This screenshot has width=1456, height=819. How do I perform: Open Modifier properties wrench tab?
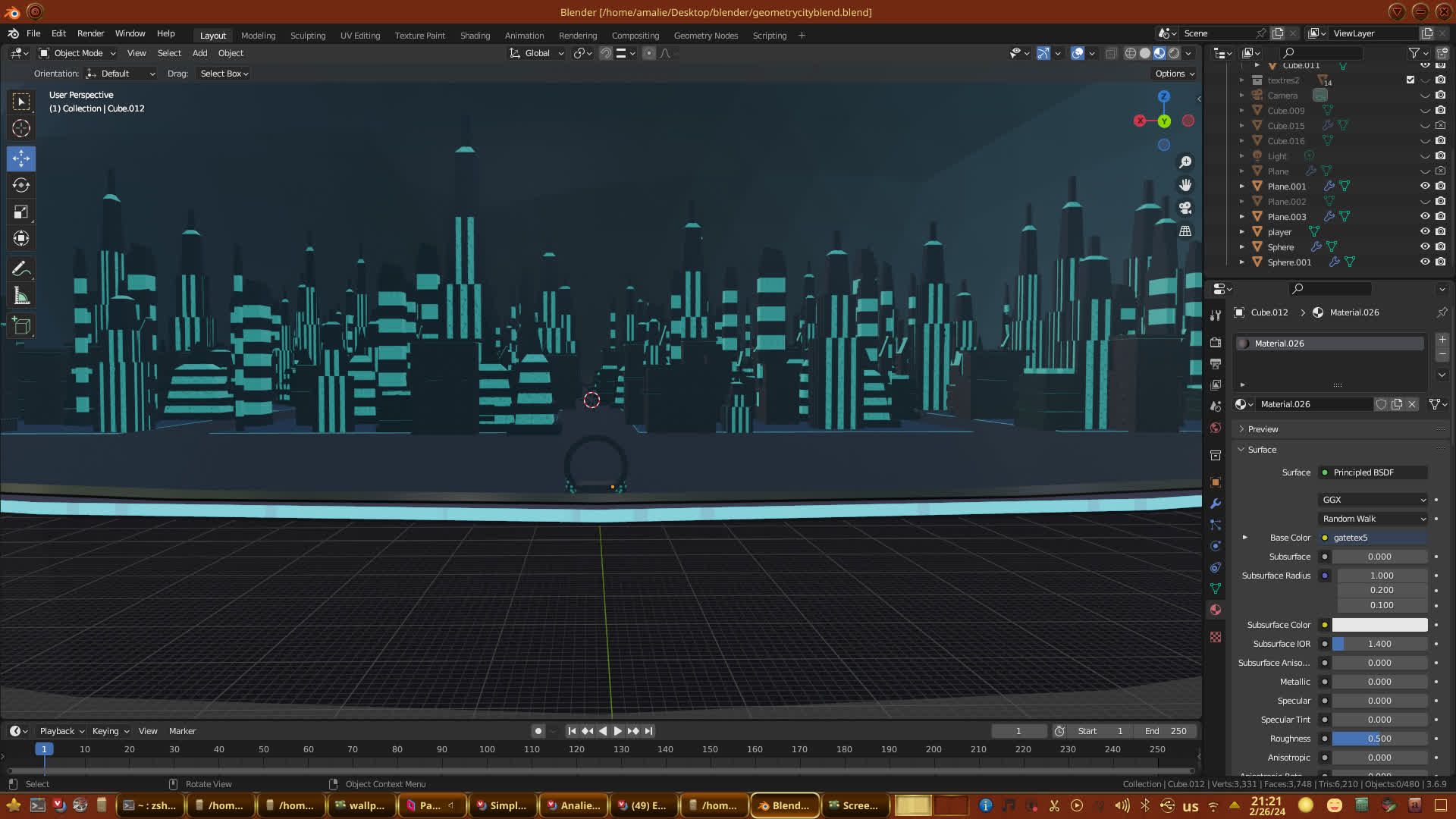[x=1216, y=504]
